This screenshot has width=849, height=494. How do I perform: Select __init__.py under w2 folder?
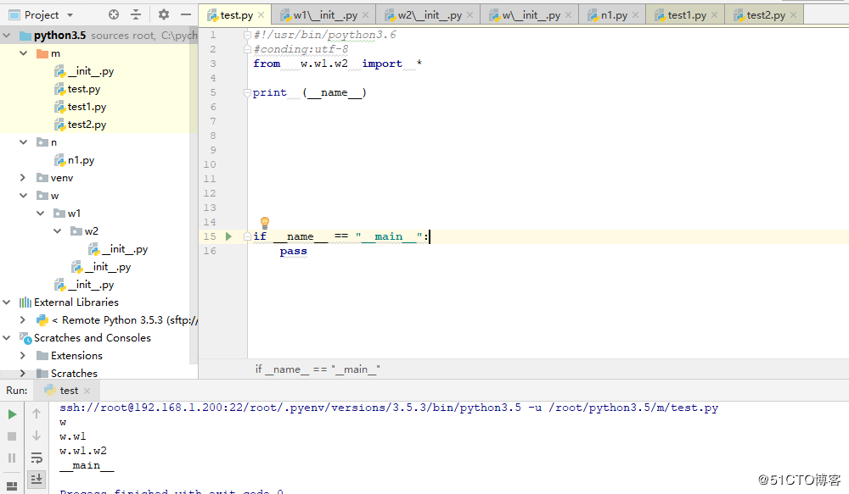(118, 249)
